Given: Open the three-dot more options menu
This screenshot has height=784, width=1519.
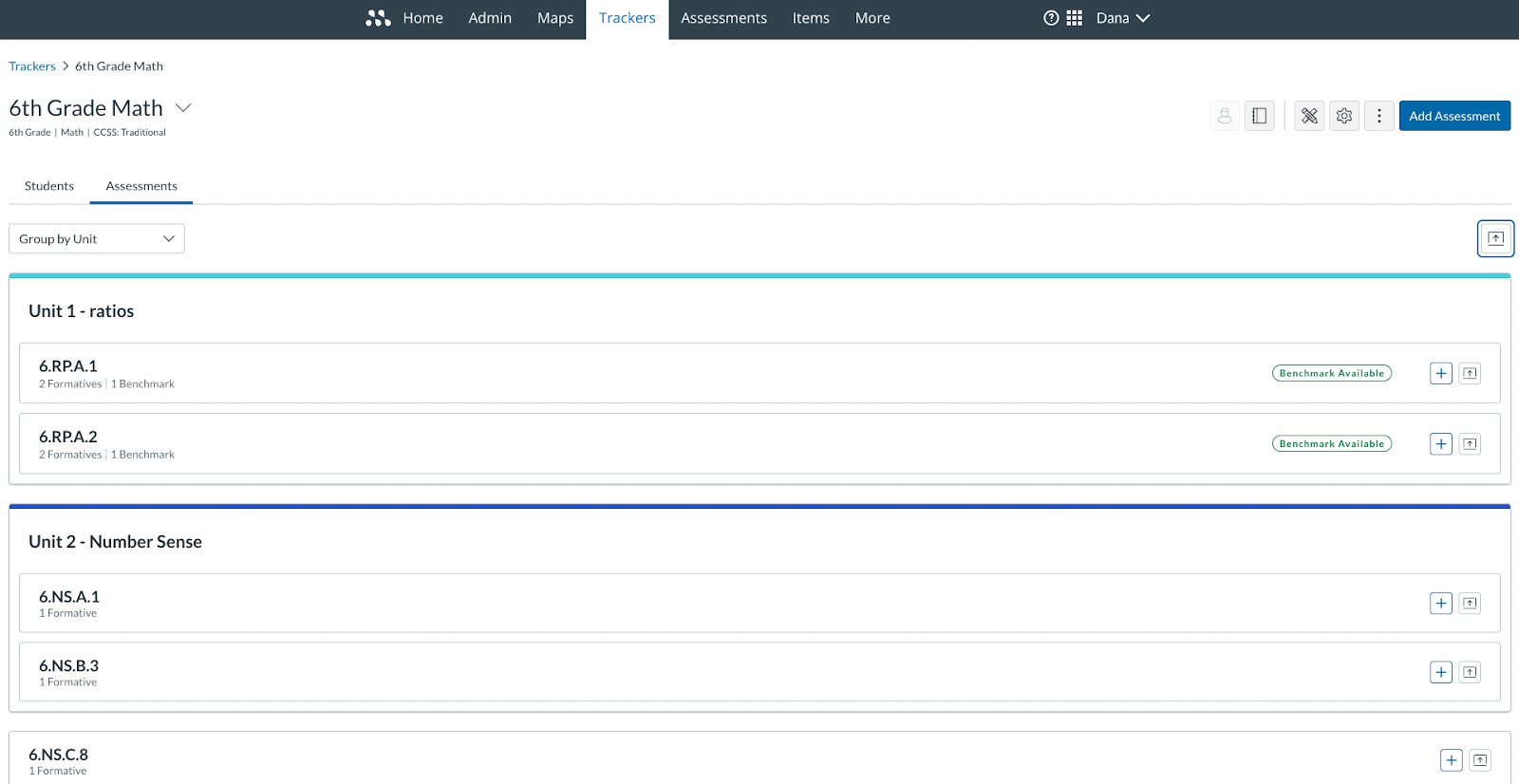Looking at the screenshot, I should click(1379, 116).
